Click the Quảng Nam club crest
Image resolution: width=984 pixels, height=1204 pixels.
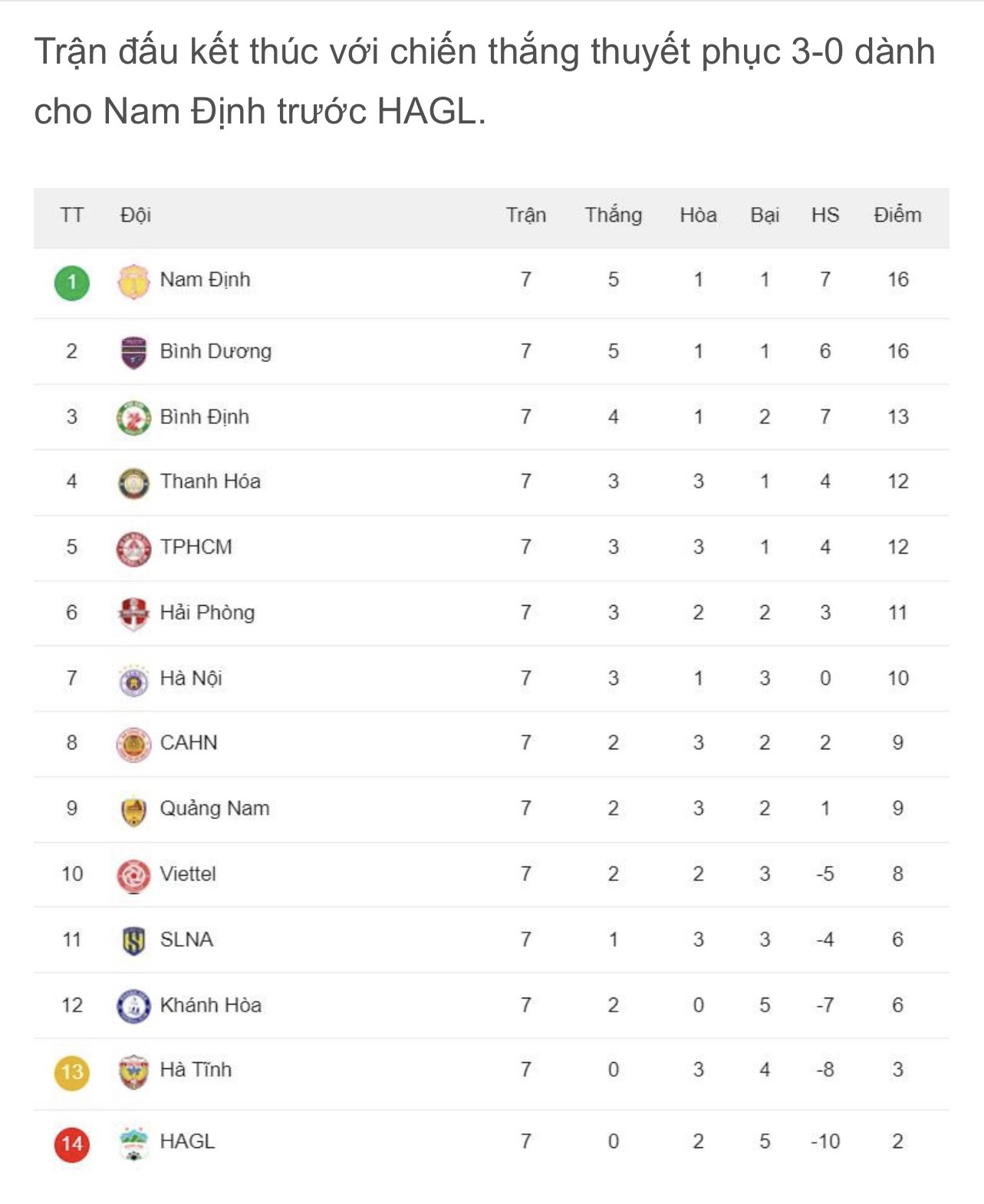coord(133,810)
